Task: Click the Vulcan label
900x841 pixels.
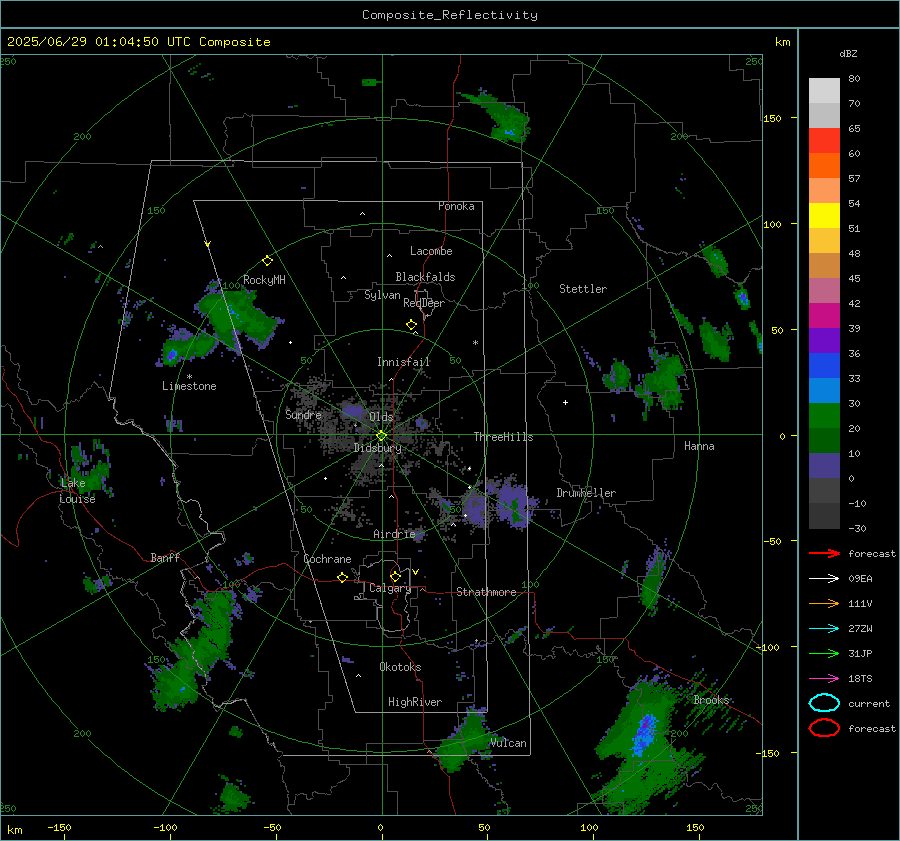Action: (x=508, y=743)
